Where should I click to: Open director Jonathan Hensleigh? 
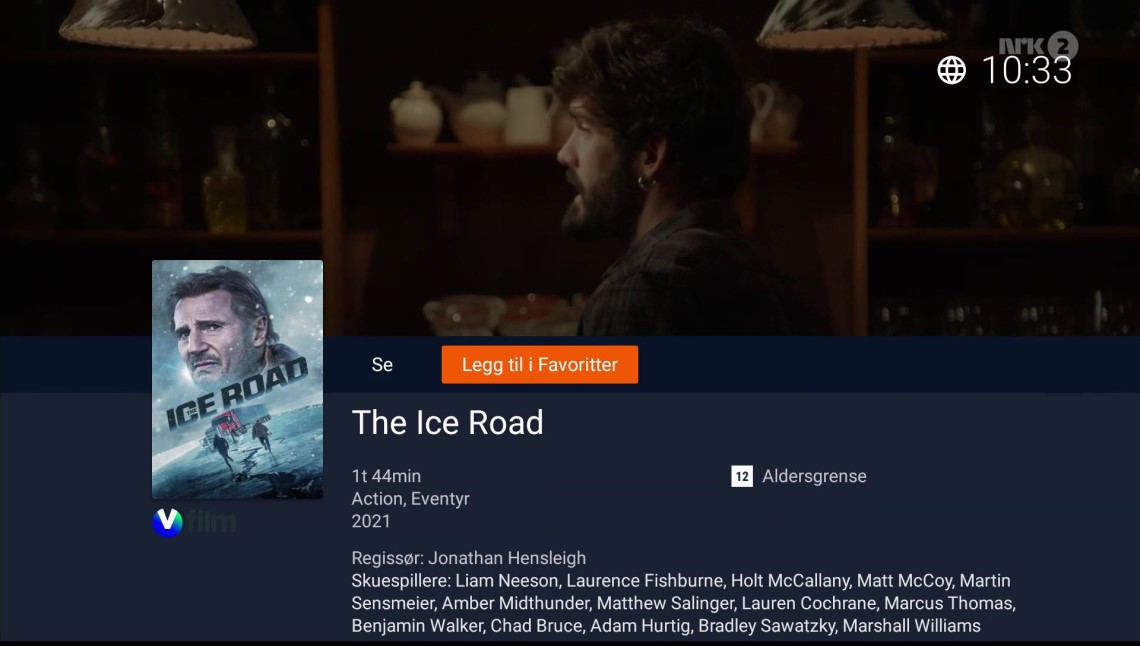coord(507,558)
